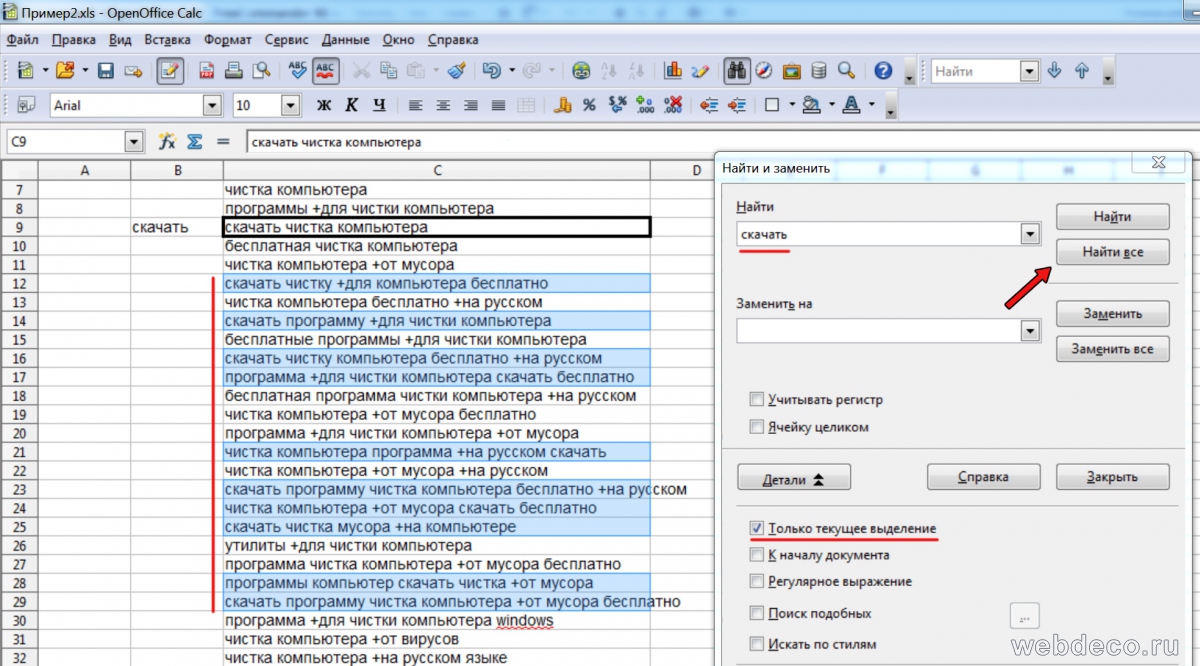This screenshot has width=1200, height=666.
Task: Click the Print file icon
Action: click(x=233, y=71)
